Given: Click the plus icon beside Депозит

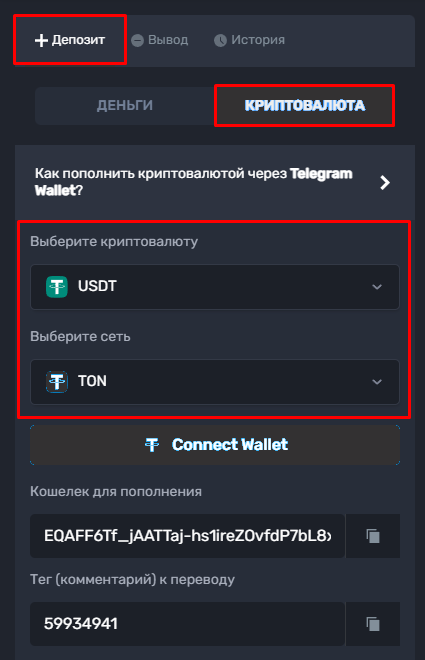Looking at the screenshot, I should (41, 40).
